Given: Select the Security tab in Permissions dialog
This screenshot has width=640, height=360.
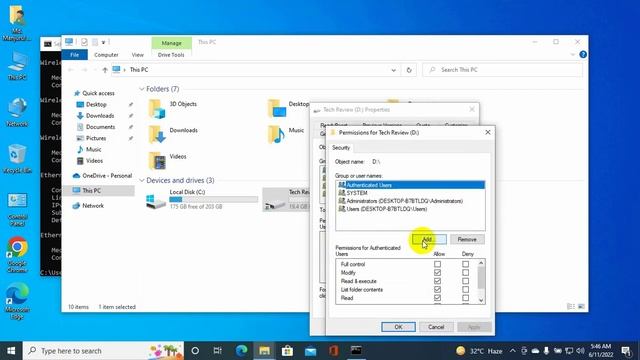Looking at the screenshot, I should [x=341, y=148].
